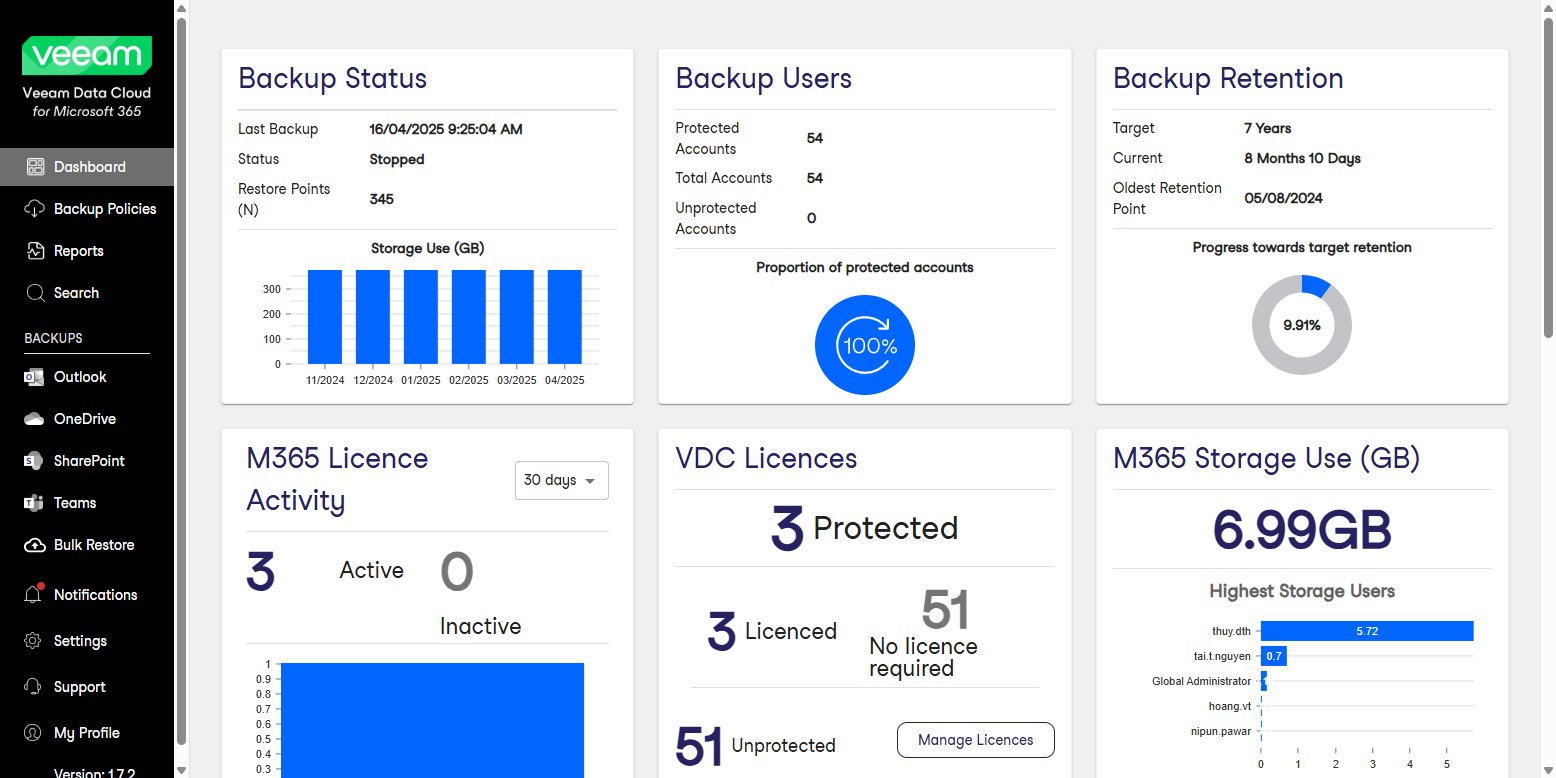
Task: Open the Settings menu item
Action: tap(79, 641)
